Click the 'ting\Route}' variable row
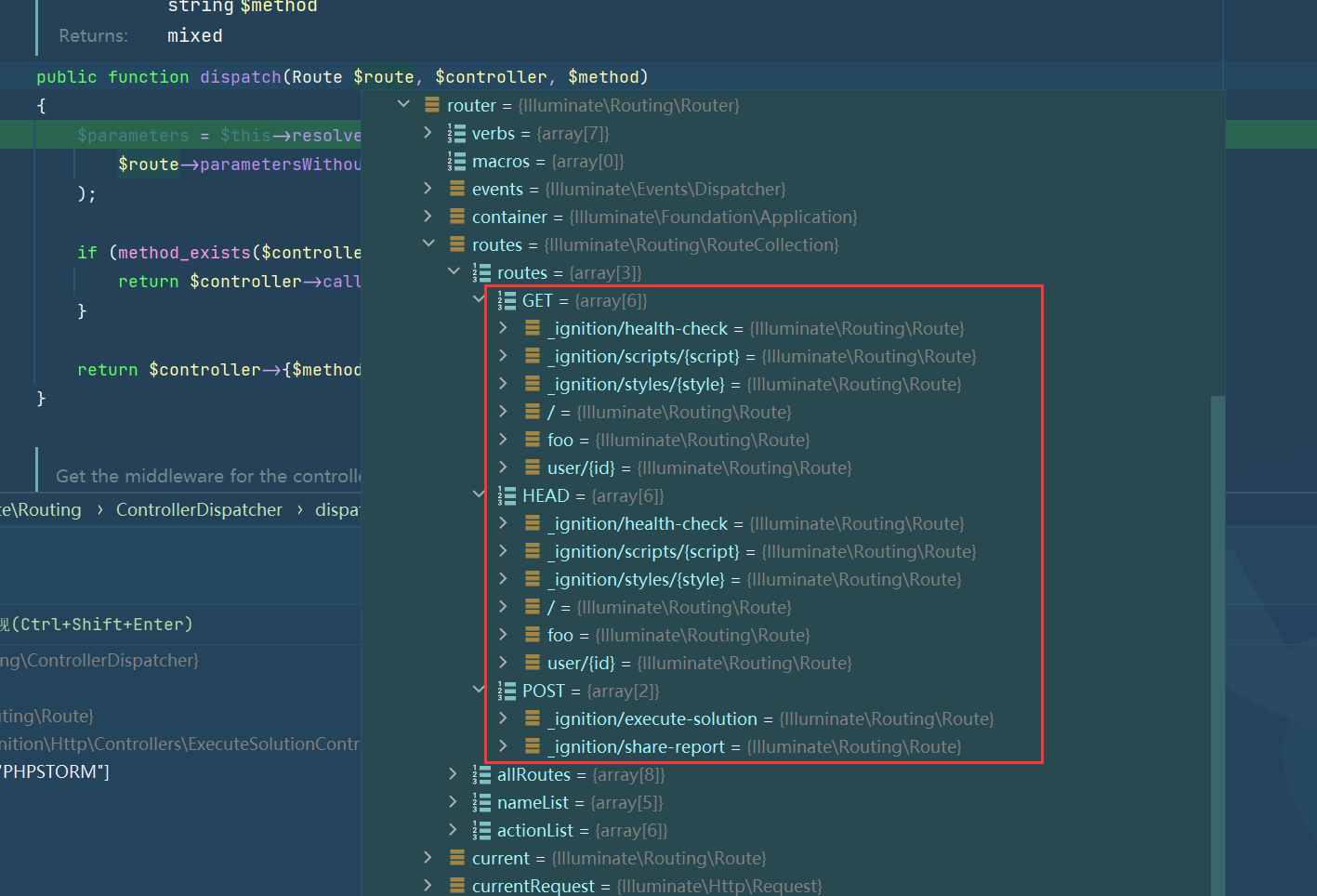This screenshot has width=1317, height=896. [x=47, y=717]
